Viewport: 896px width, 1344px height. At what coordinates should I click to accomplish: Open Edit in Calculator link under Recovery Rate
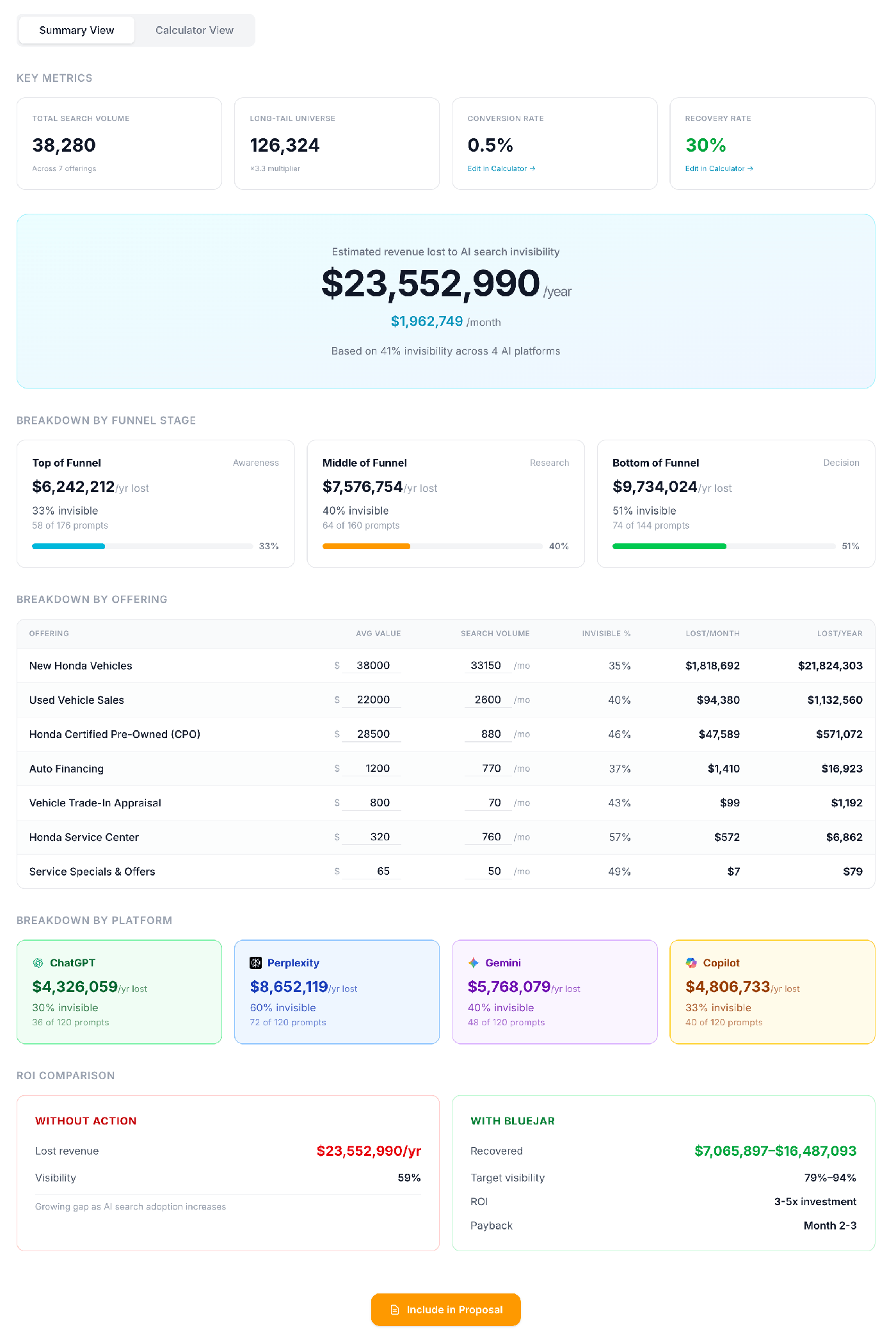click(x=719, y=169)
